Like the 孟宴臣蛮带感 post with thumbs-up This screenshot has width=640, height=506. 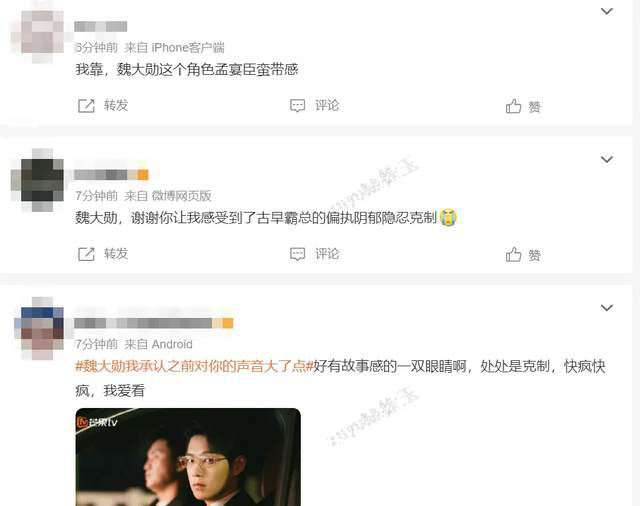click(513, 106)
